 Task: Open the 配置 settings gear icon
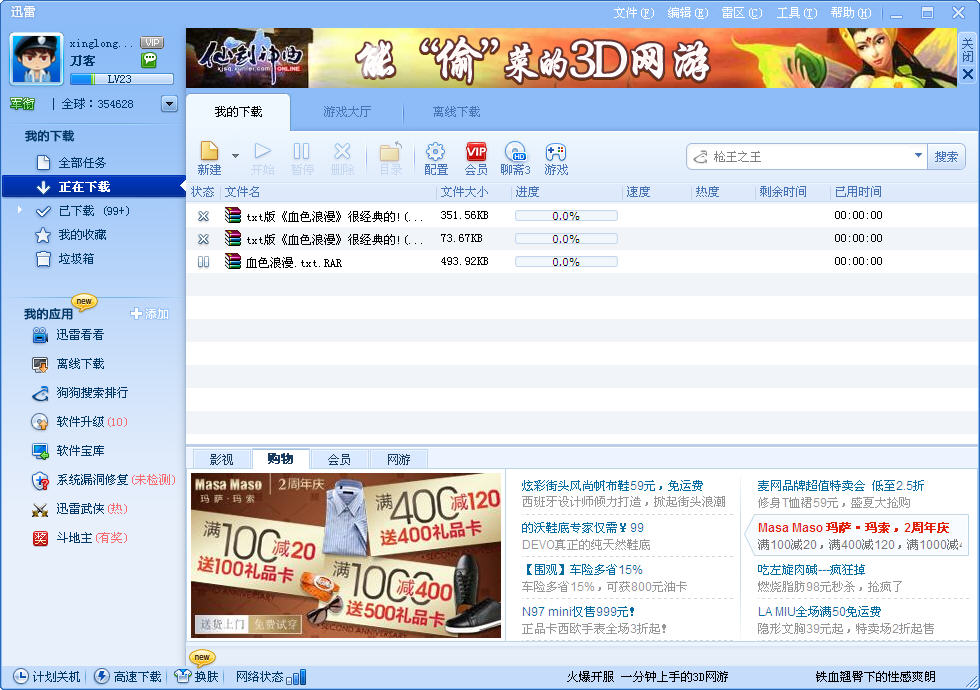(x=436, y=151)
